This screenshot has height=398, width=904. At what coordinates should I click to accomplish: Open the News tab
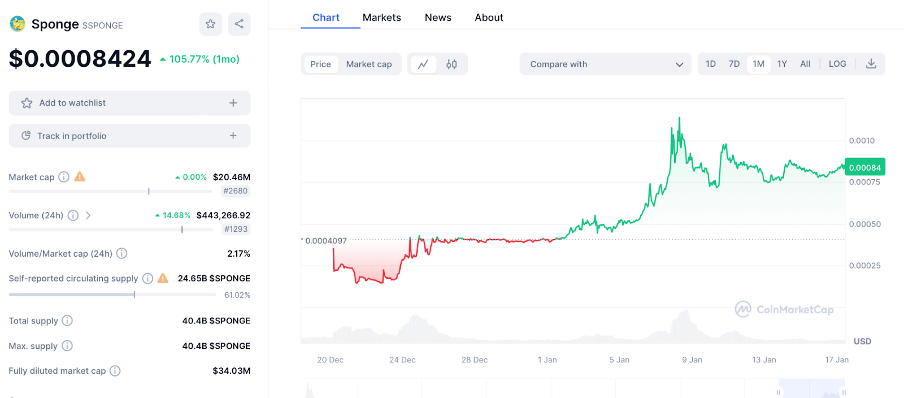pos(438,18)
